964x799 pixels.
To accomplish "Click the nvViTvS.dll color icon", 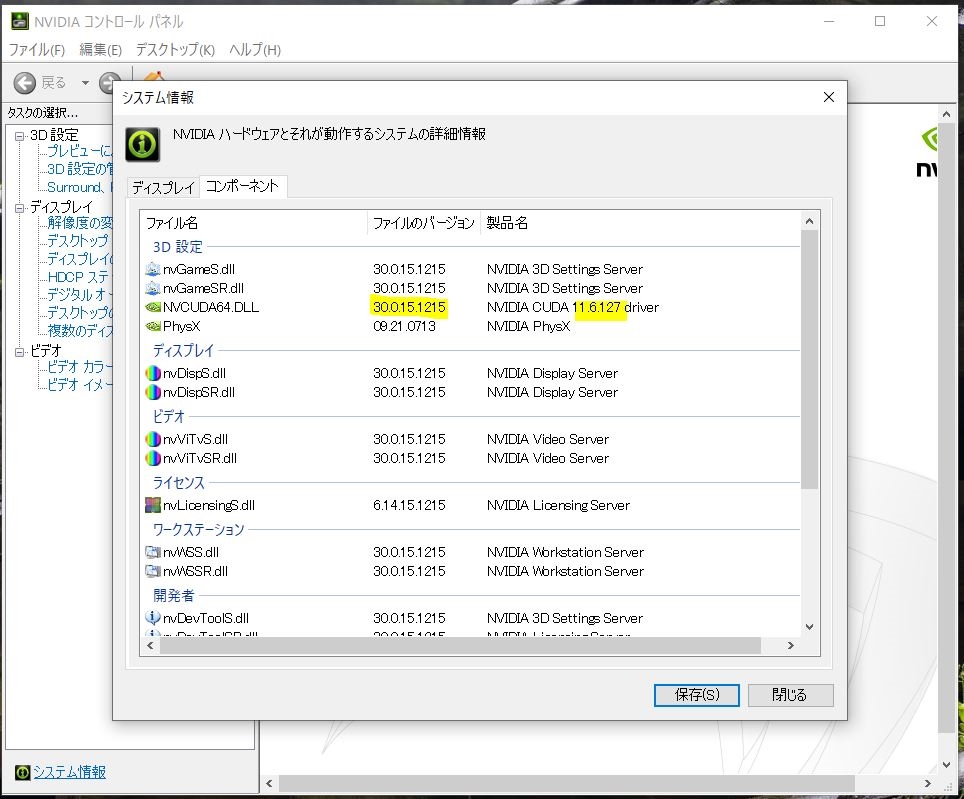I will (x=152, y=439).
